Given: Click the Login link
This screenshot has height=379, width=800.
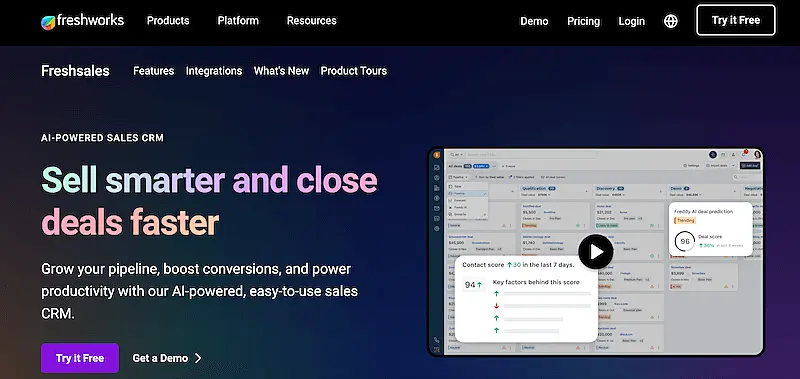Looking at the screenshot, I should 632,21.
